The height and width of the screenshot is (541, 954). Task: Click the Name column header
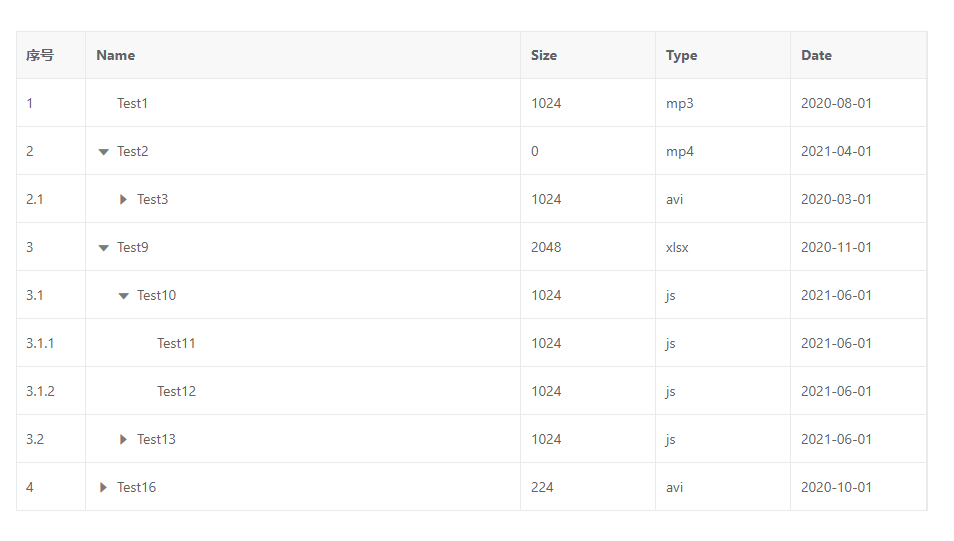click(x=116, y=56)
